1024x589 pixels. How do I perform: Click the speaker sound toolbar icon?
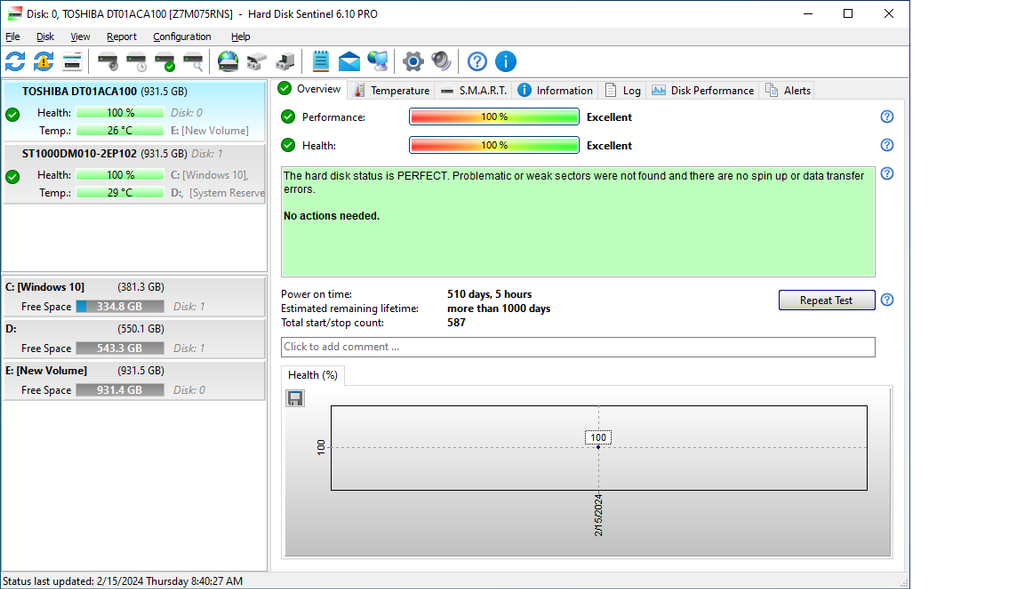441,61
